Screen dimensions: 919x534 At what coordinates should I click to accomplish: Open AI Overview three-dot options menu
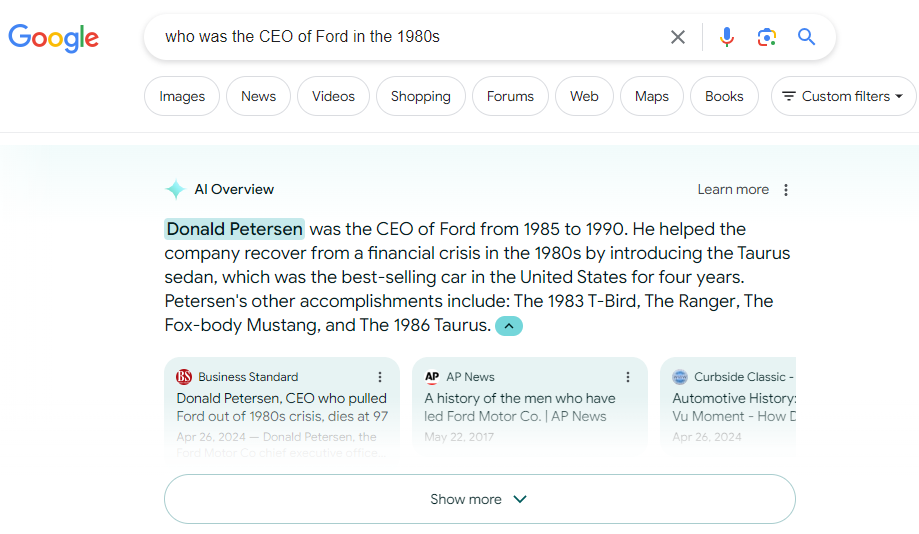pos(786,190)
